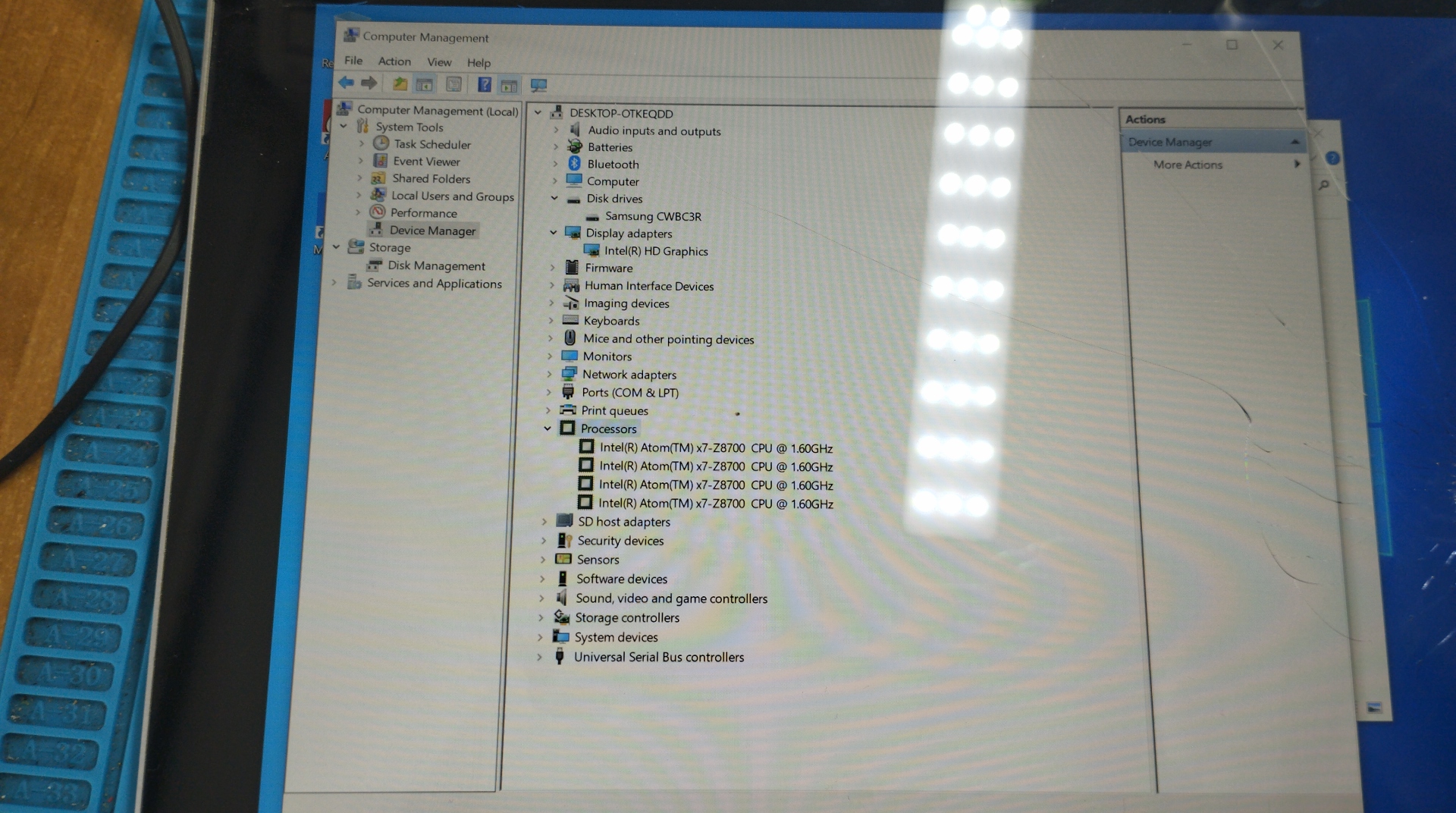The image size is (1456, 813).
Task: Expand the SD host adapters category
Action: coord(544,521)
